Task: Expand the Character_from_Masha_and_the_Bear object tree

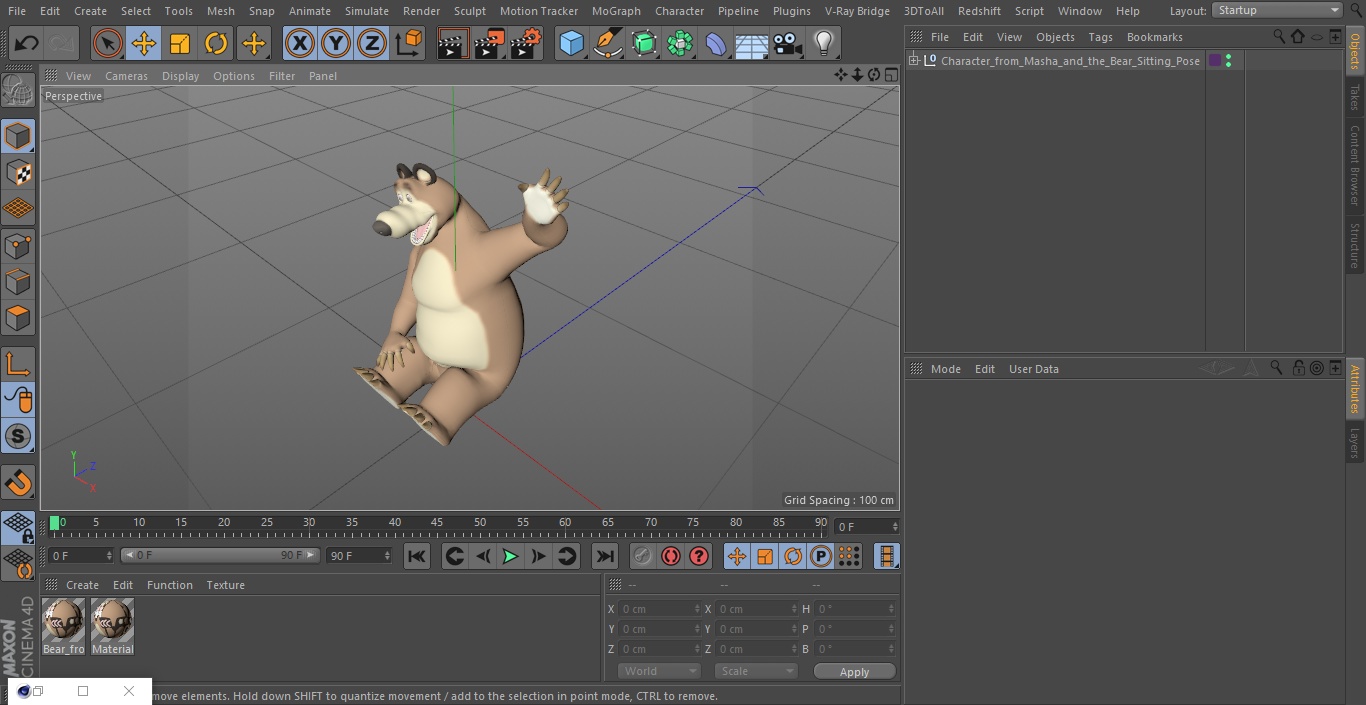Action: point(913,61)
